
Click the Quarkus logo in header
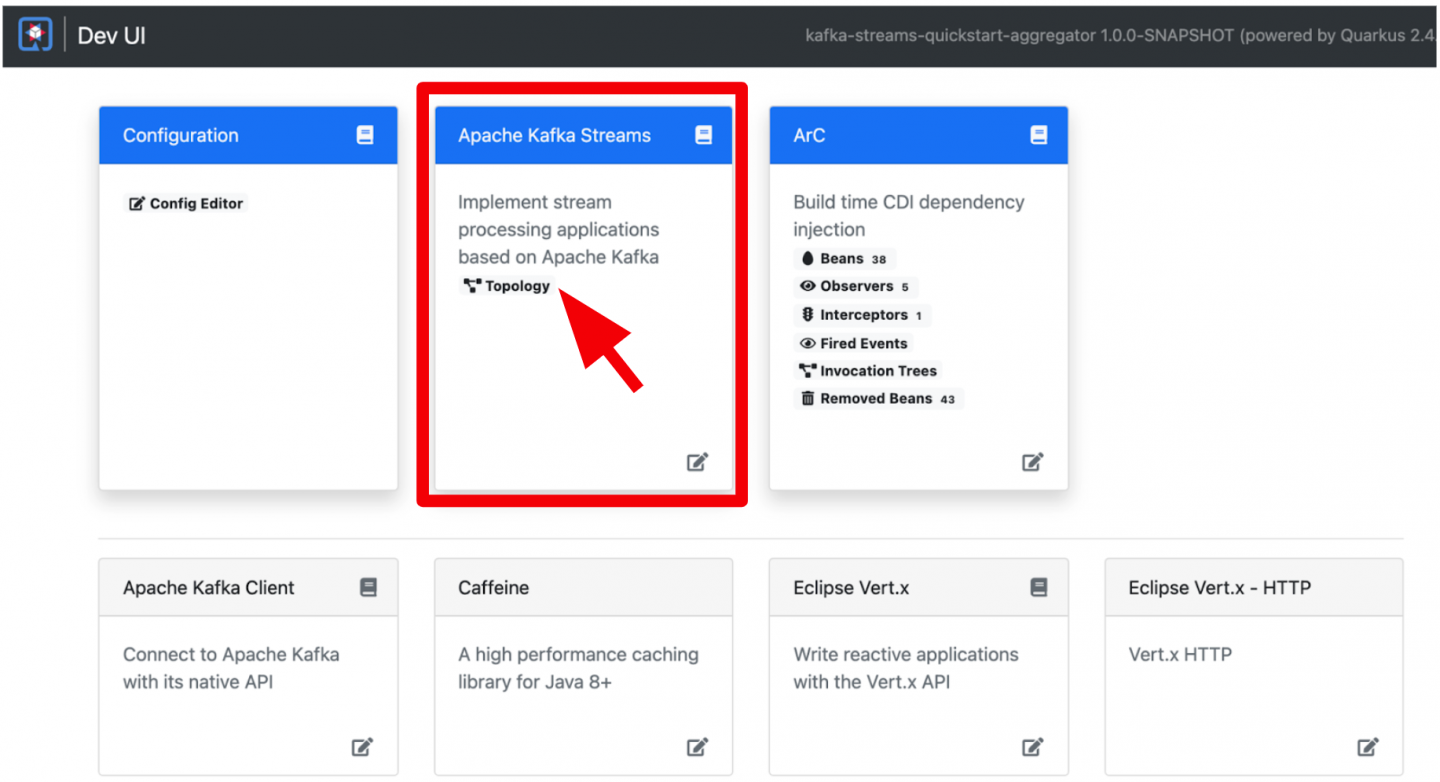(x=35, y=35)
